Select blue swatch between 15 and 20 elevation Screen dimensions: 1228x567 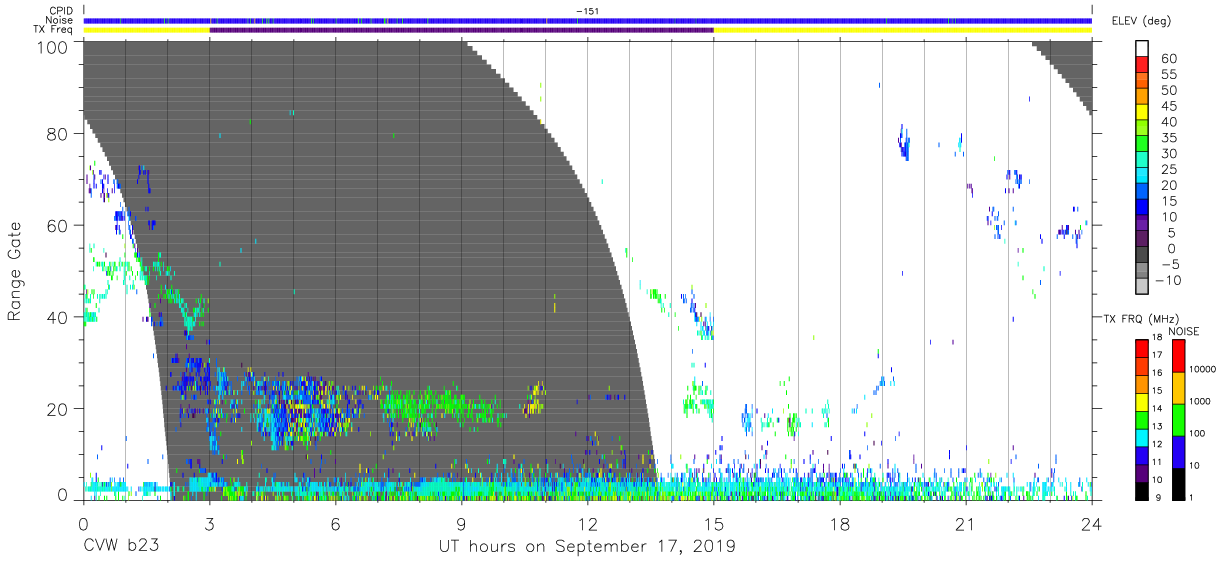coord(1144,193)
